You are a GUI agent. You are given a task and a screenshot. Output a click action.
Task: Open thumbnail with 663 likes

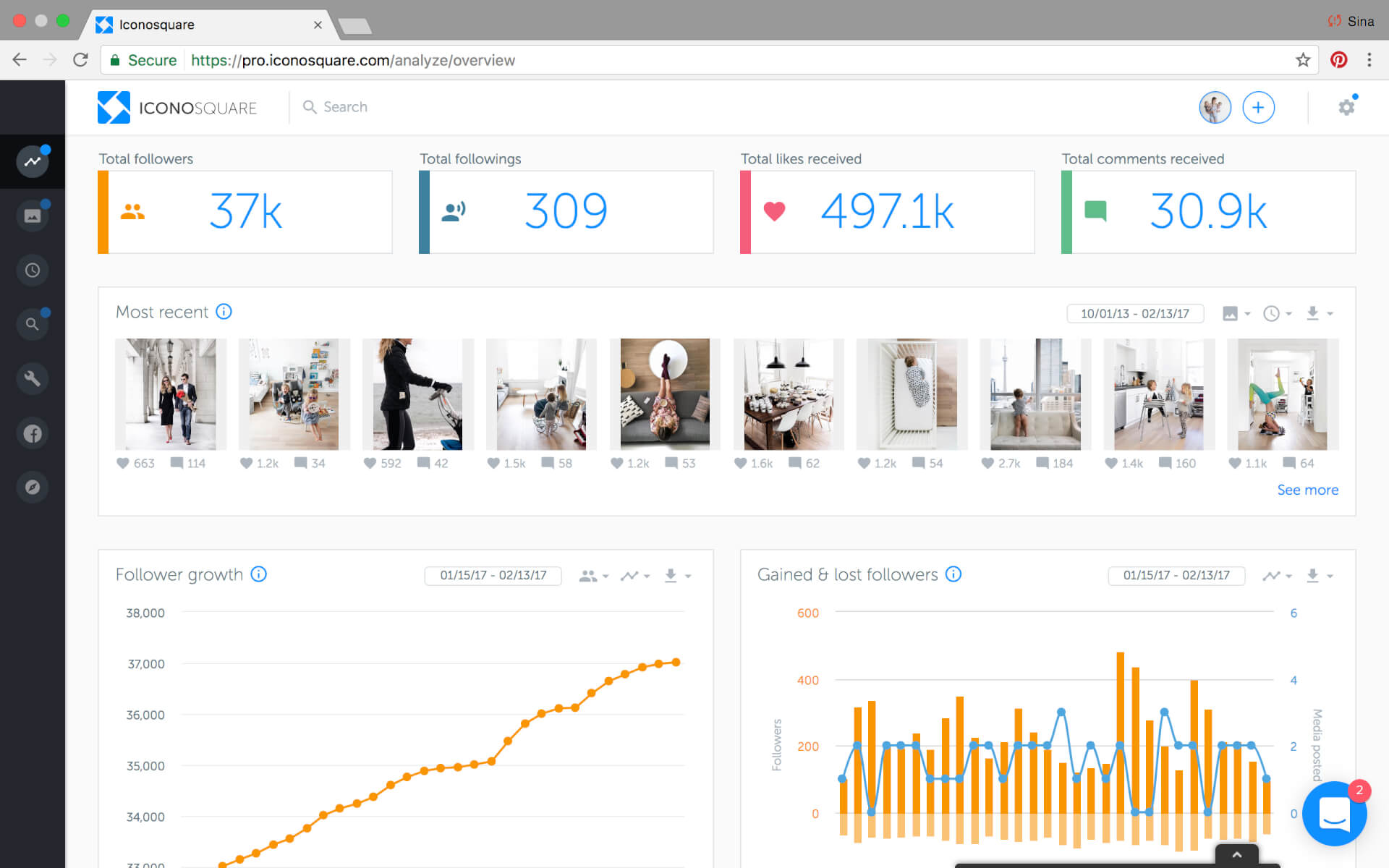tap(171, 394)
